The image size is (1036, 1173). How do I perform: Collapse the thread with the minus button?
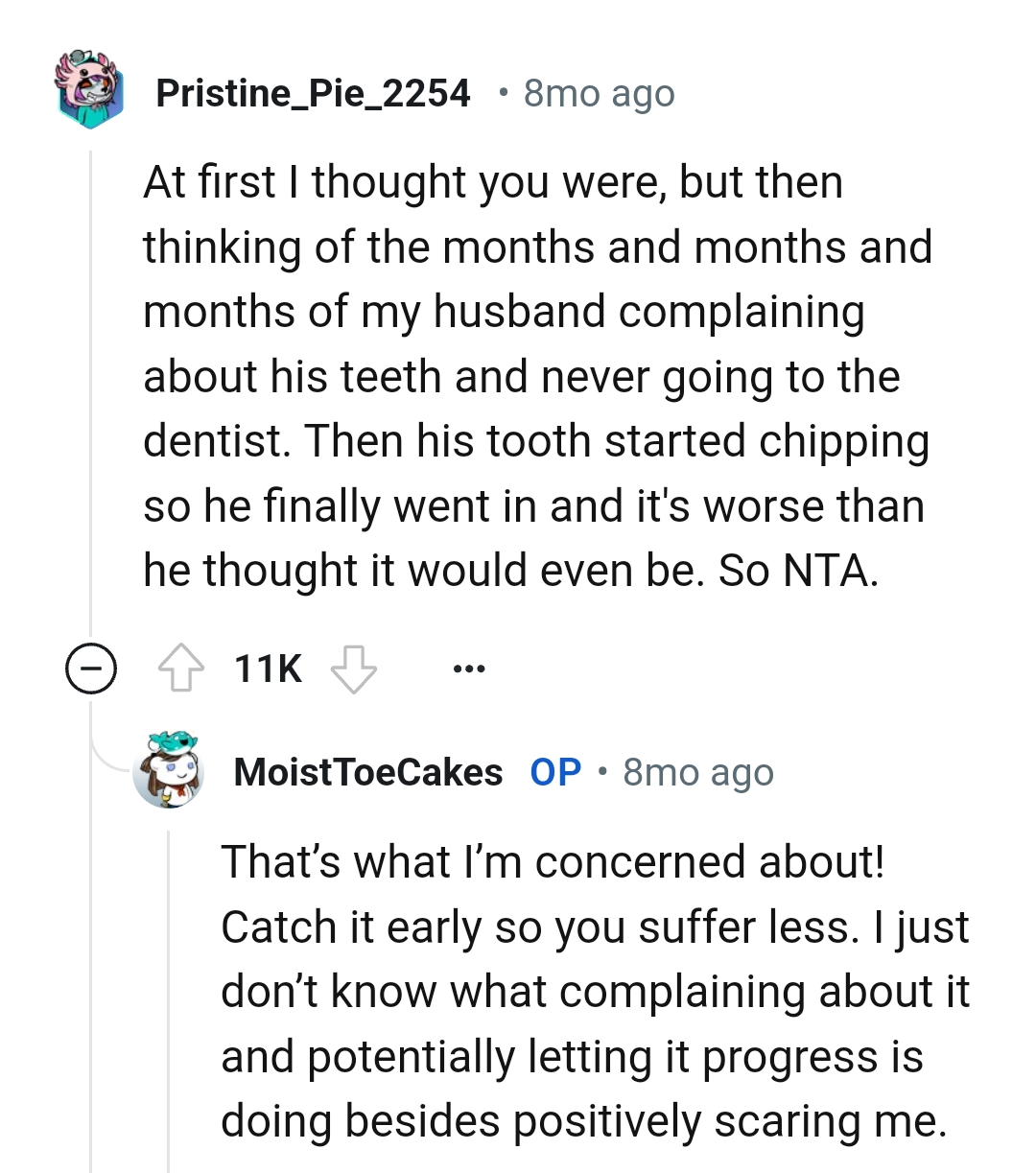[x=91, y=669]
